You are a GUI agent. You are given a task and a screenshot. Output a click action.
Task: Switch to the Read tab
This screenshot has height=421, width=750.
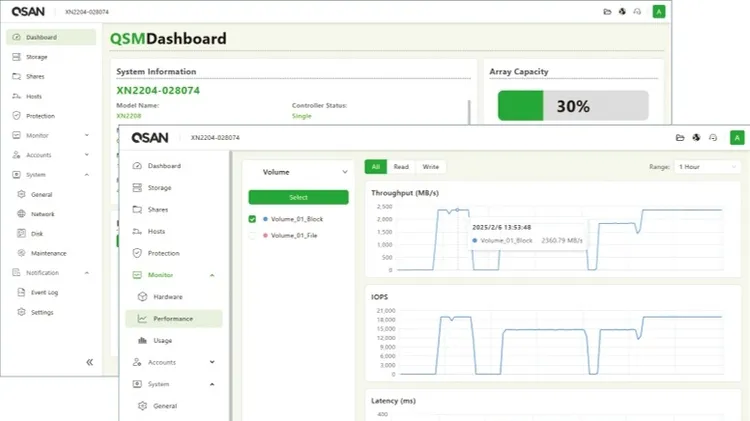tap(401, 166)
